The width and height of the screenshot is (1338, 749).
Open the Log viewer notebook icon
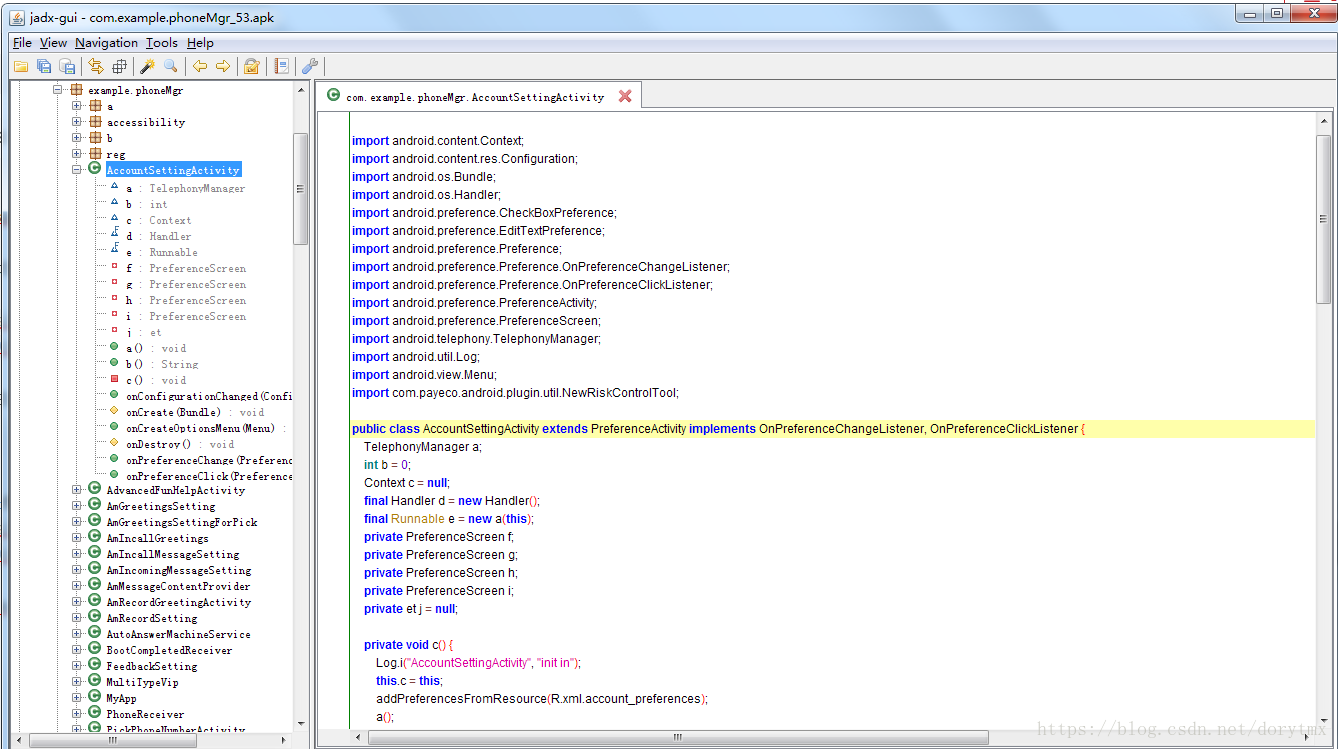pyautogui.click(x=282, y=66)
